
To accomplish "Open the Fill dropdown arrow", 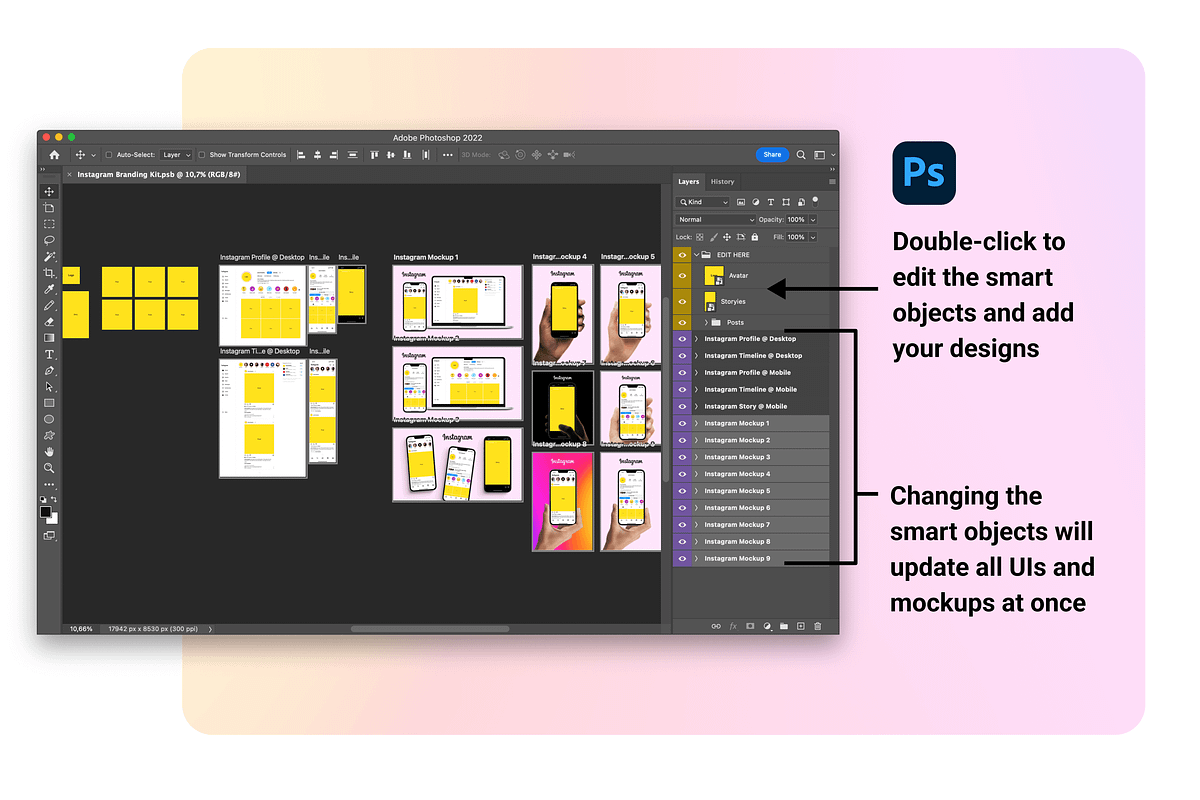I will pyautogui.click(x=813, y=237).
